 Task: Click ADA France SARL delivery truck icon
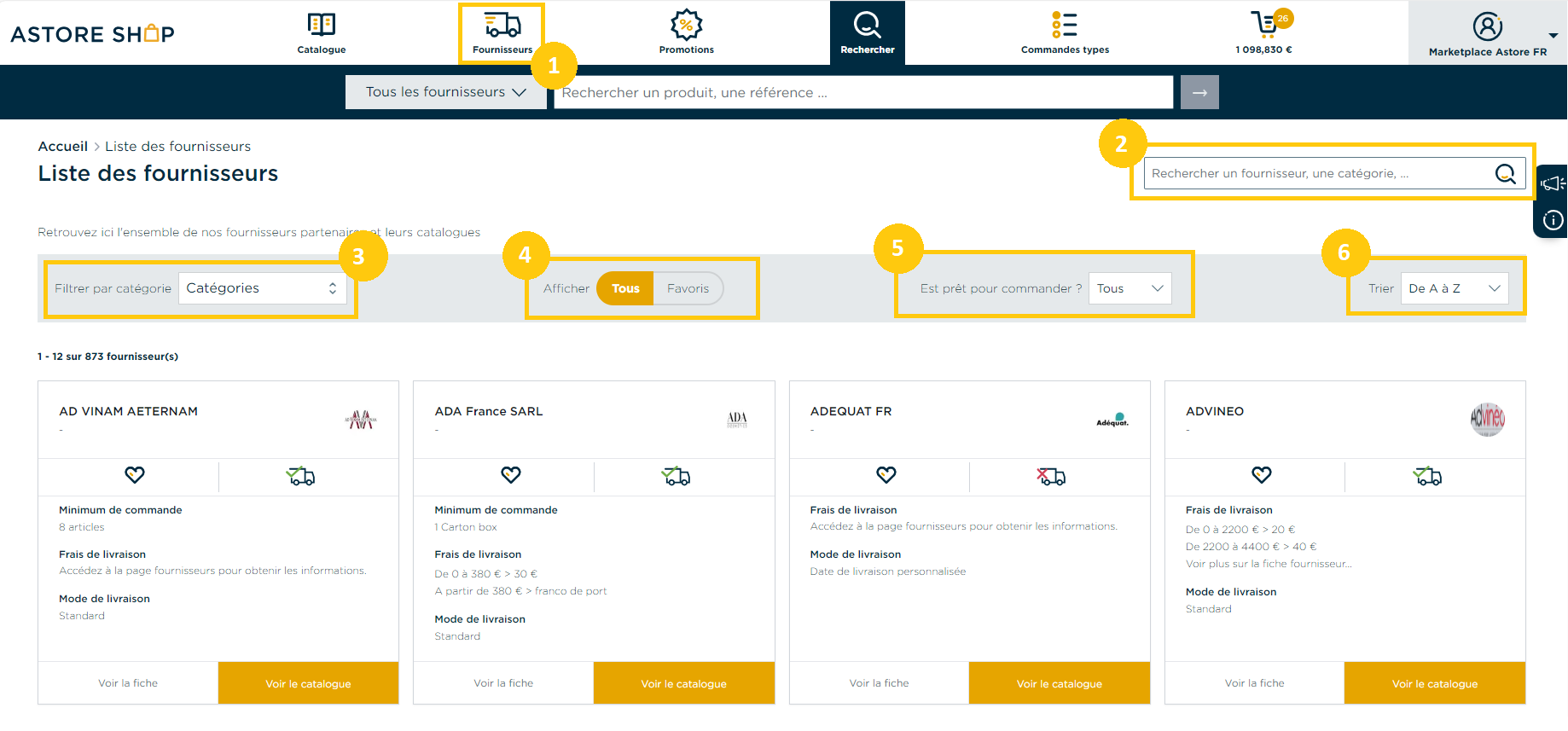[676, 476]
